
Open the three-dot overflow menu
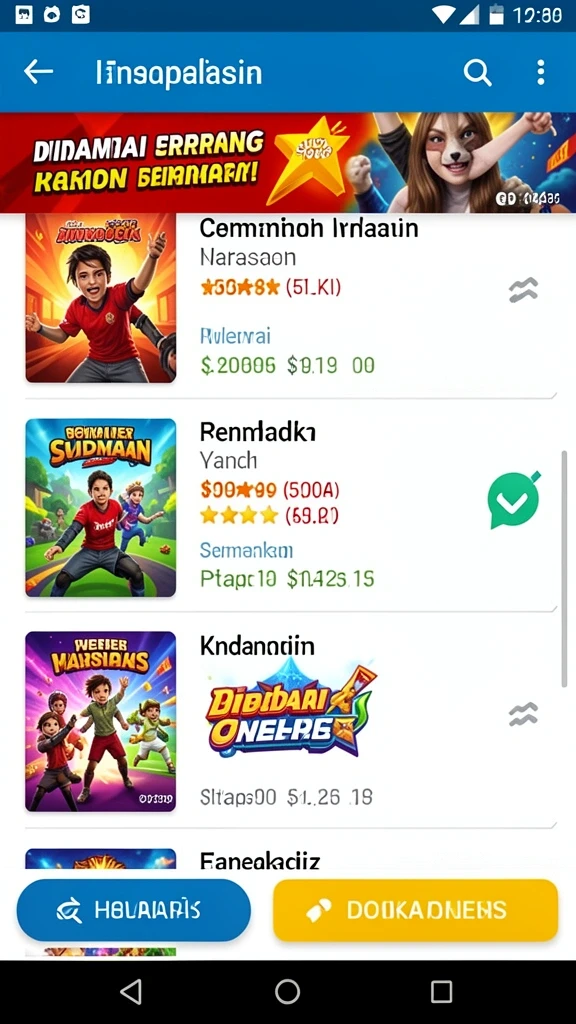click(540, 72)
